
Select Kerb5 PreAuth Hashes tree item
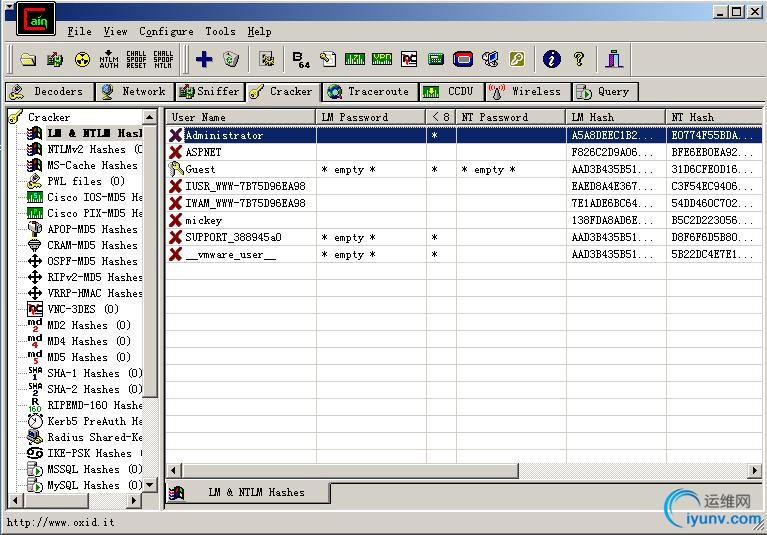(94, 421)
